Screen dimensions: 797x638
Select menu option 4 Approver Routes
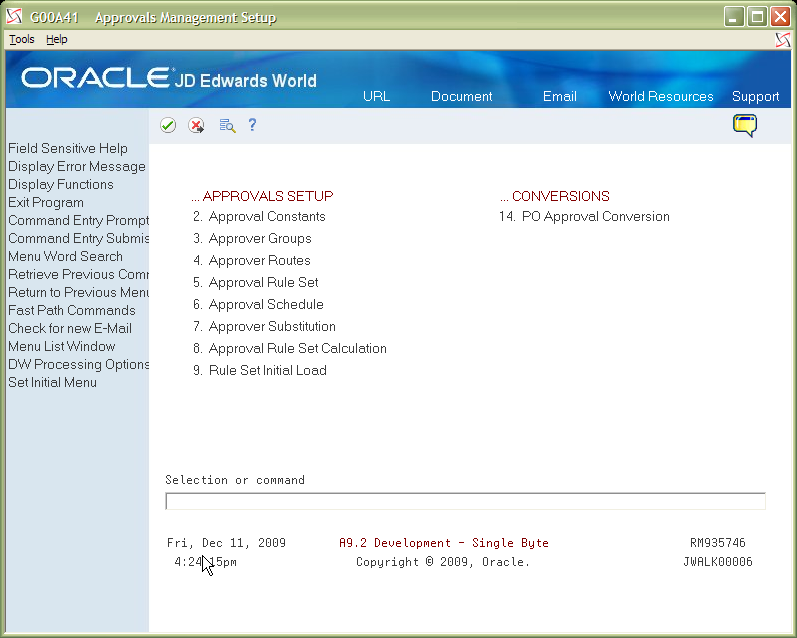(252, 260)
